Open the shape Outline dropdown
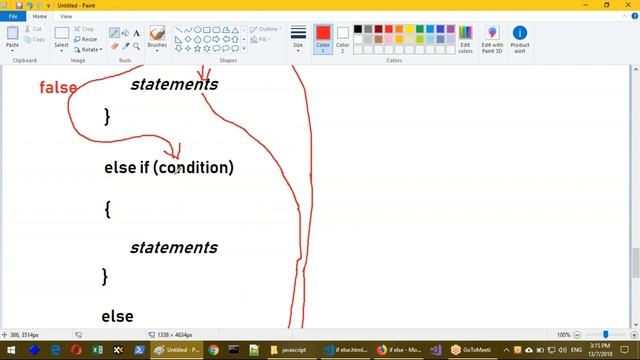Image resolution: width=640 pixels, height=360 pixels. 266,29
